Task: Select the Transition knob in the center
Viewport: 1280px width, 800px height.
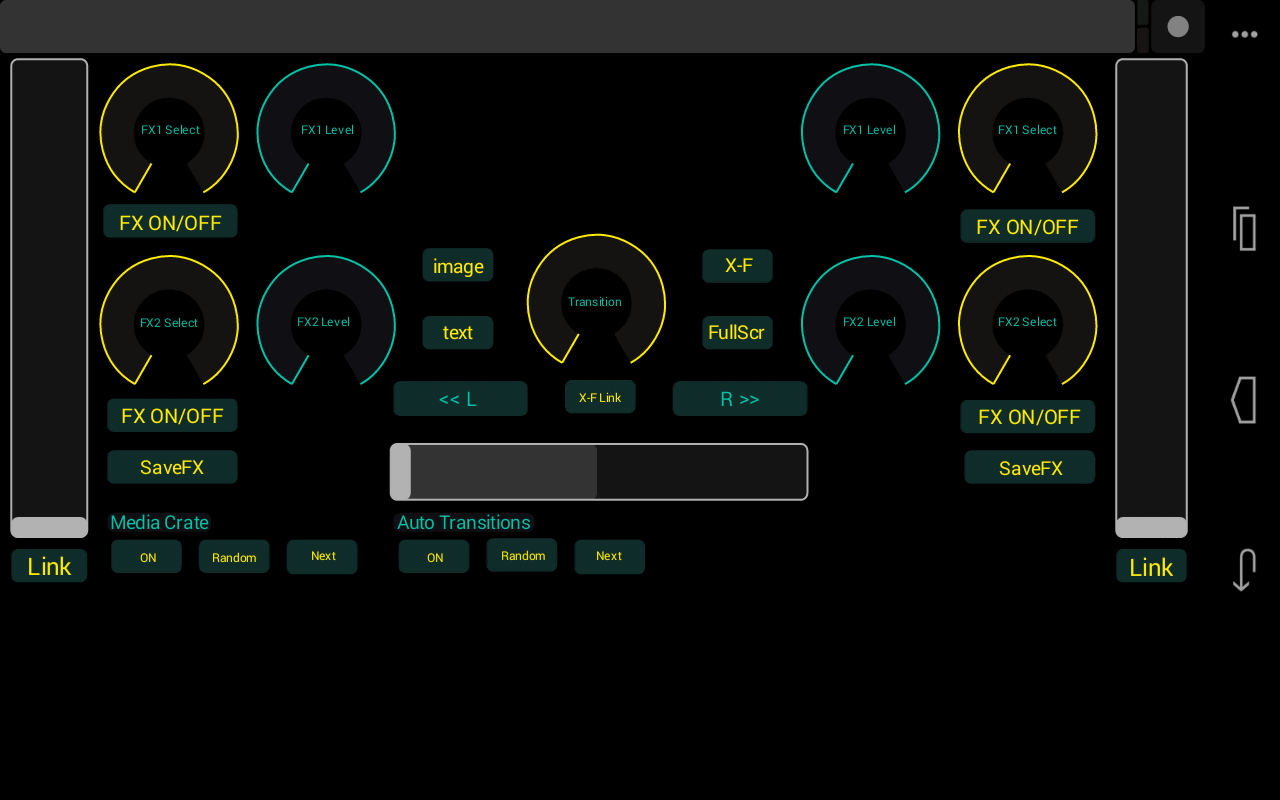Action: click(595, 300)
